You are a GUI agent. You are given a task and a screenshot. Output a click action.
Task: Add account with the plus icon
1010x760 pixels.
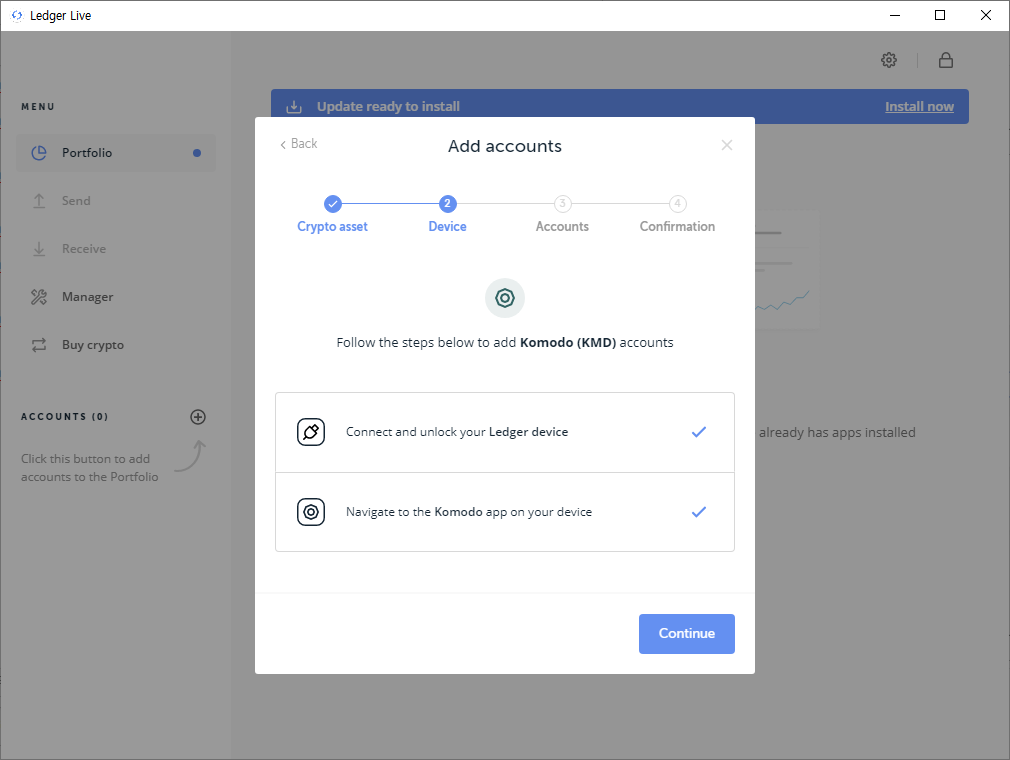click(x=198, y=417)
